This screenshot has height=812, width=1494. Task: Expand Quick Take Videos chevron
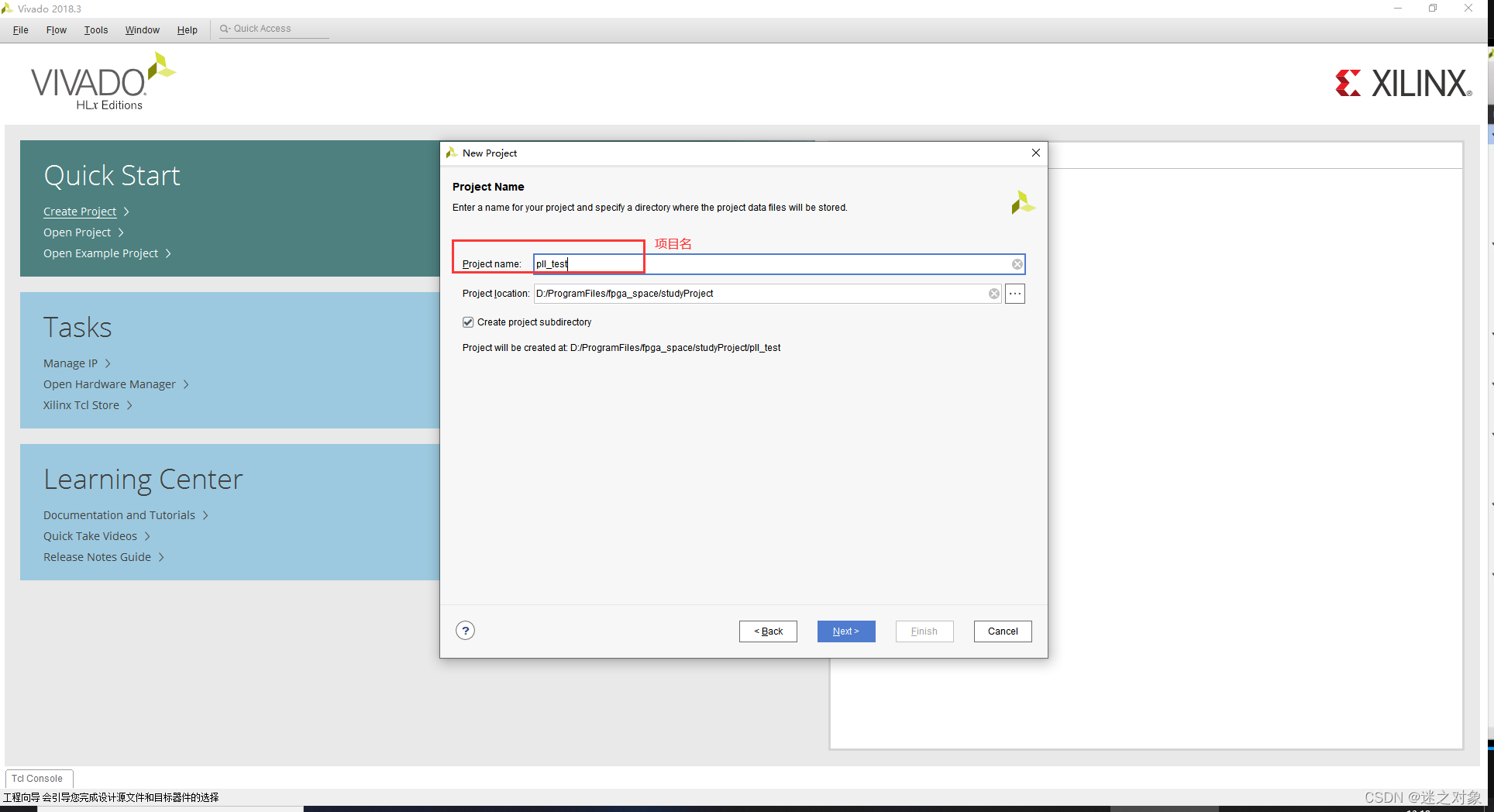click(147, 536)
